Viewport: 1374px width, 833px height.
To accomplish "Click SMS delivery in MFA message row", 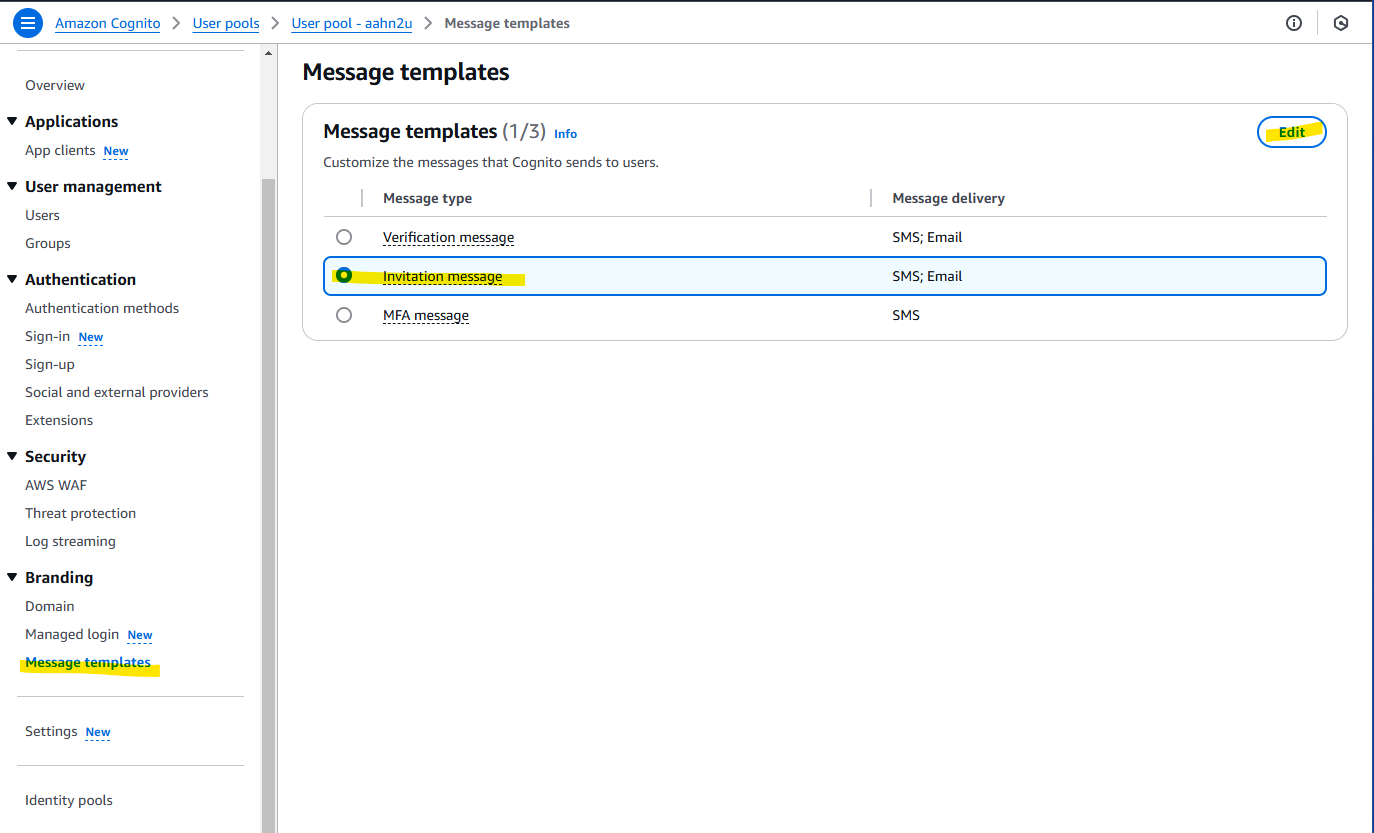I will click(x=906, y=315).
